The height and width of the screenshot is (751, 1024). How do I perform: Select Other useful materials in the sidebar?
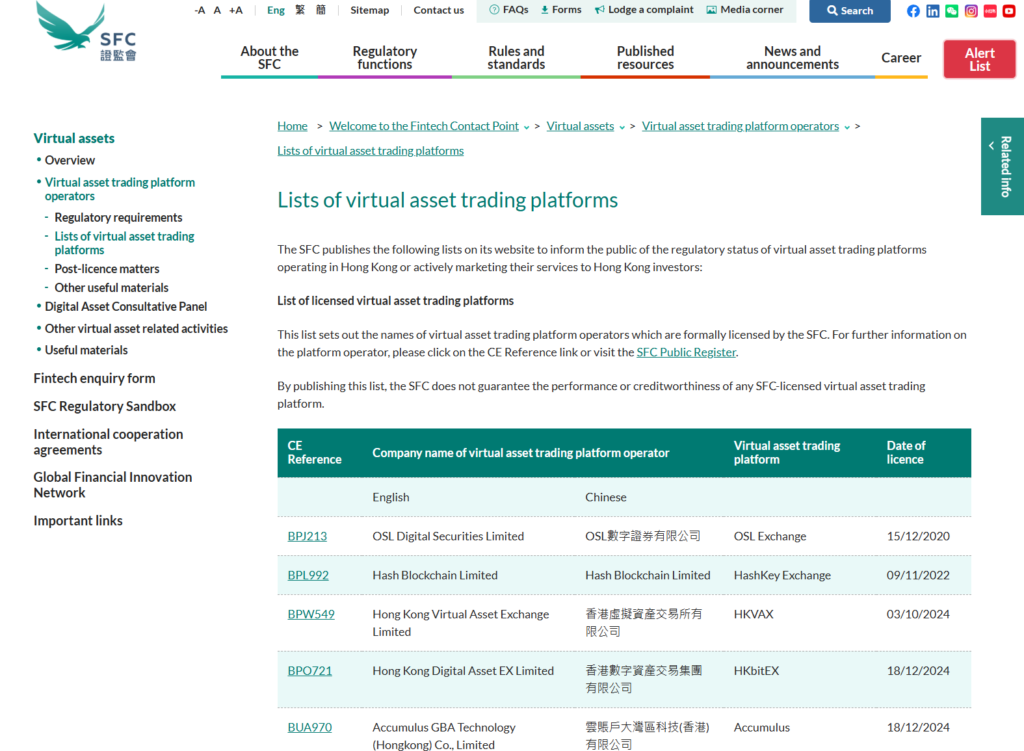coord(111,288)
